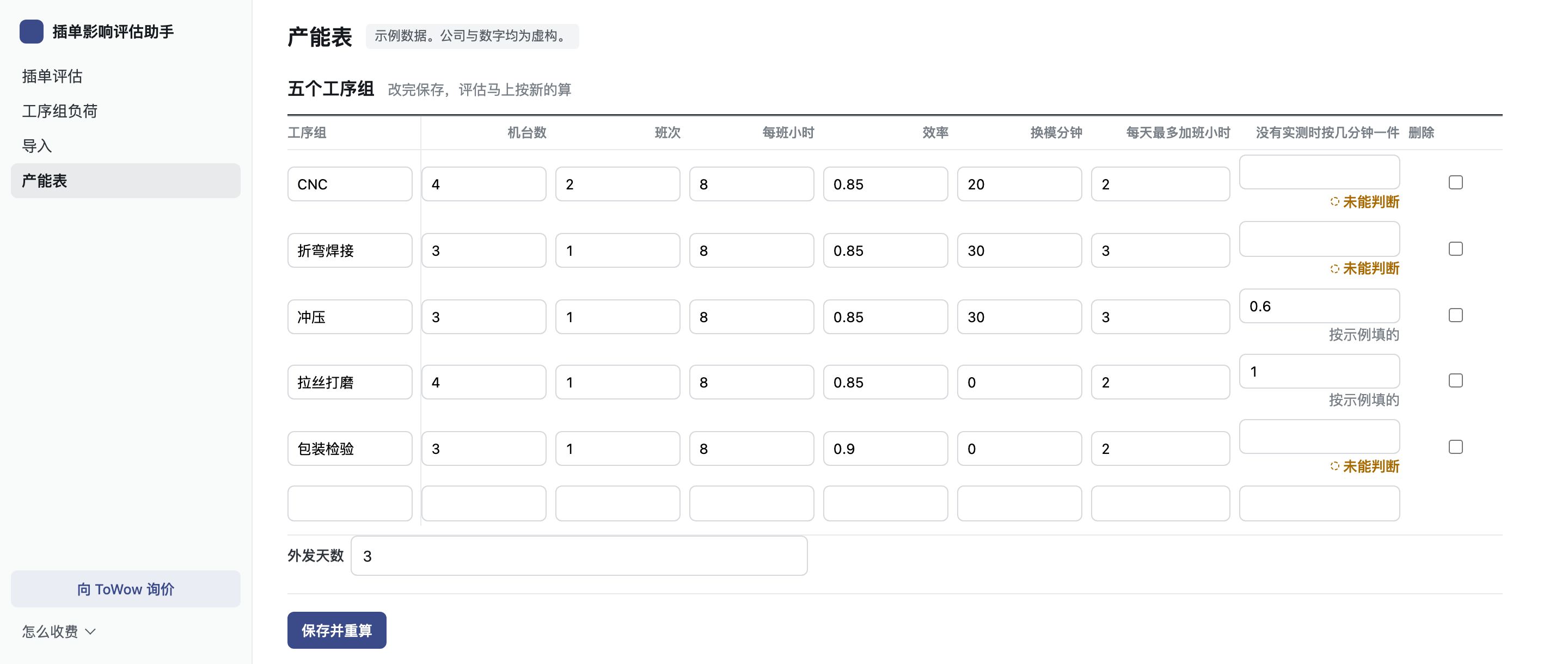Click the 拉丝打磨 minutes-per-piece field showing 1
Image resolution: width=1568 pixels, height=664 pixels.
[x=1320, y=371]
